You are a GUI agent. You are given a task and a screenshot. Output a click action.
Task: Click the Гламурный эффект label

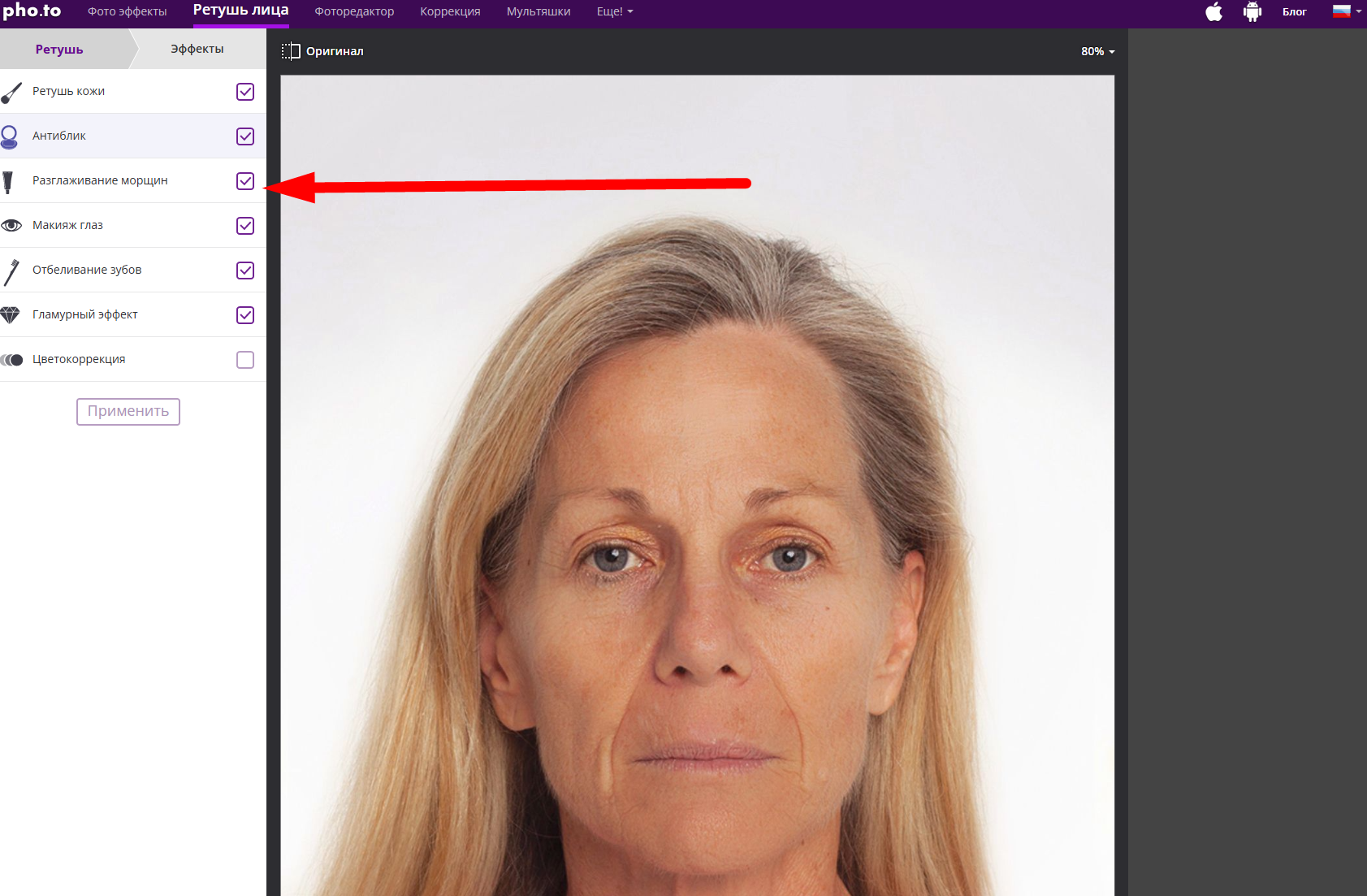(x=85, y=314)
